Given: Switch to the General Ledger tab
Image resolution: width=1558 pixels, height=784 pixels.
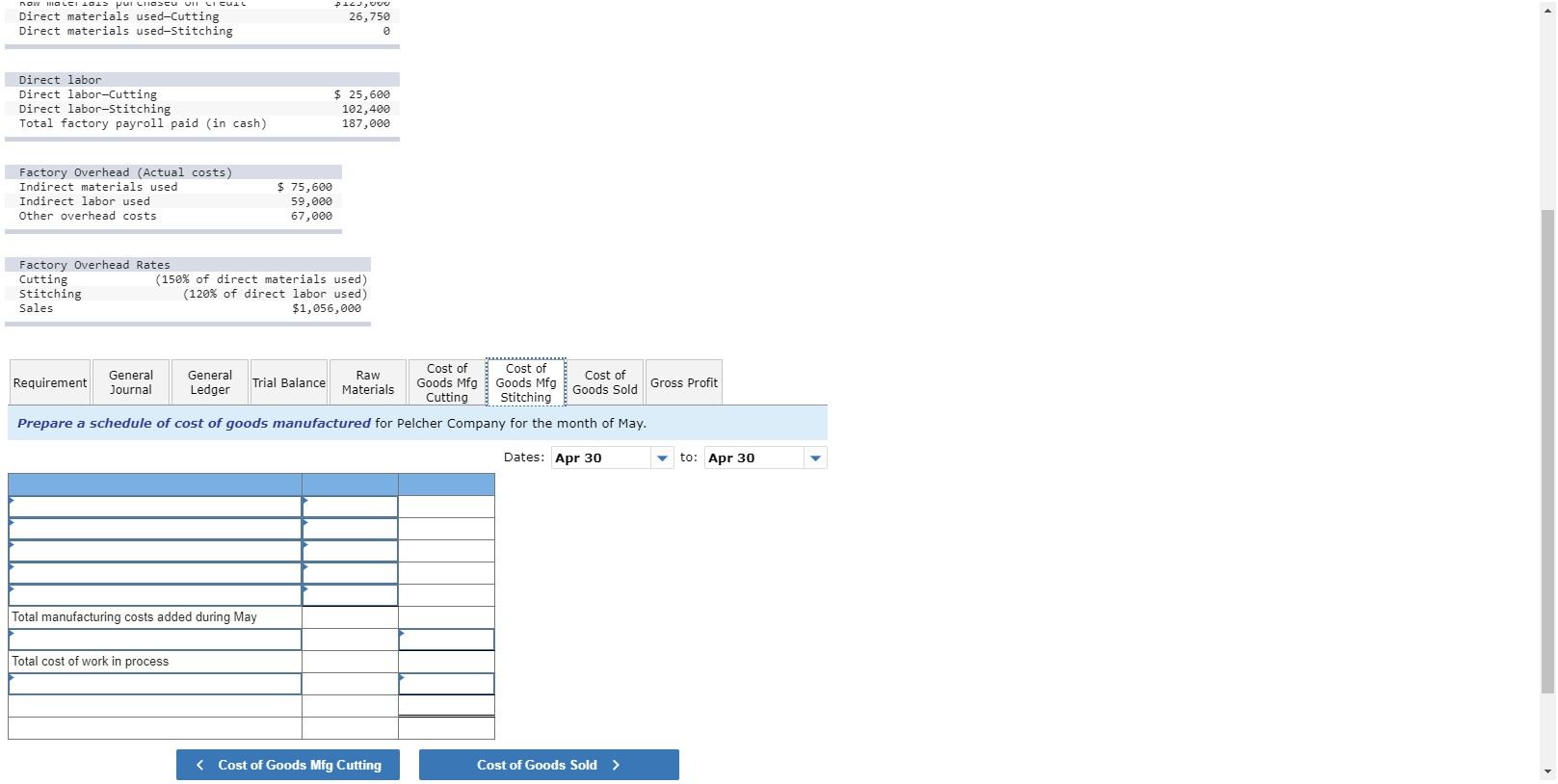Looking at the screenshot, I should (210, 382).
